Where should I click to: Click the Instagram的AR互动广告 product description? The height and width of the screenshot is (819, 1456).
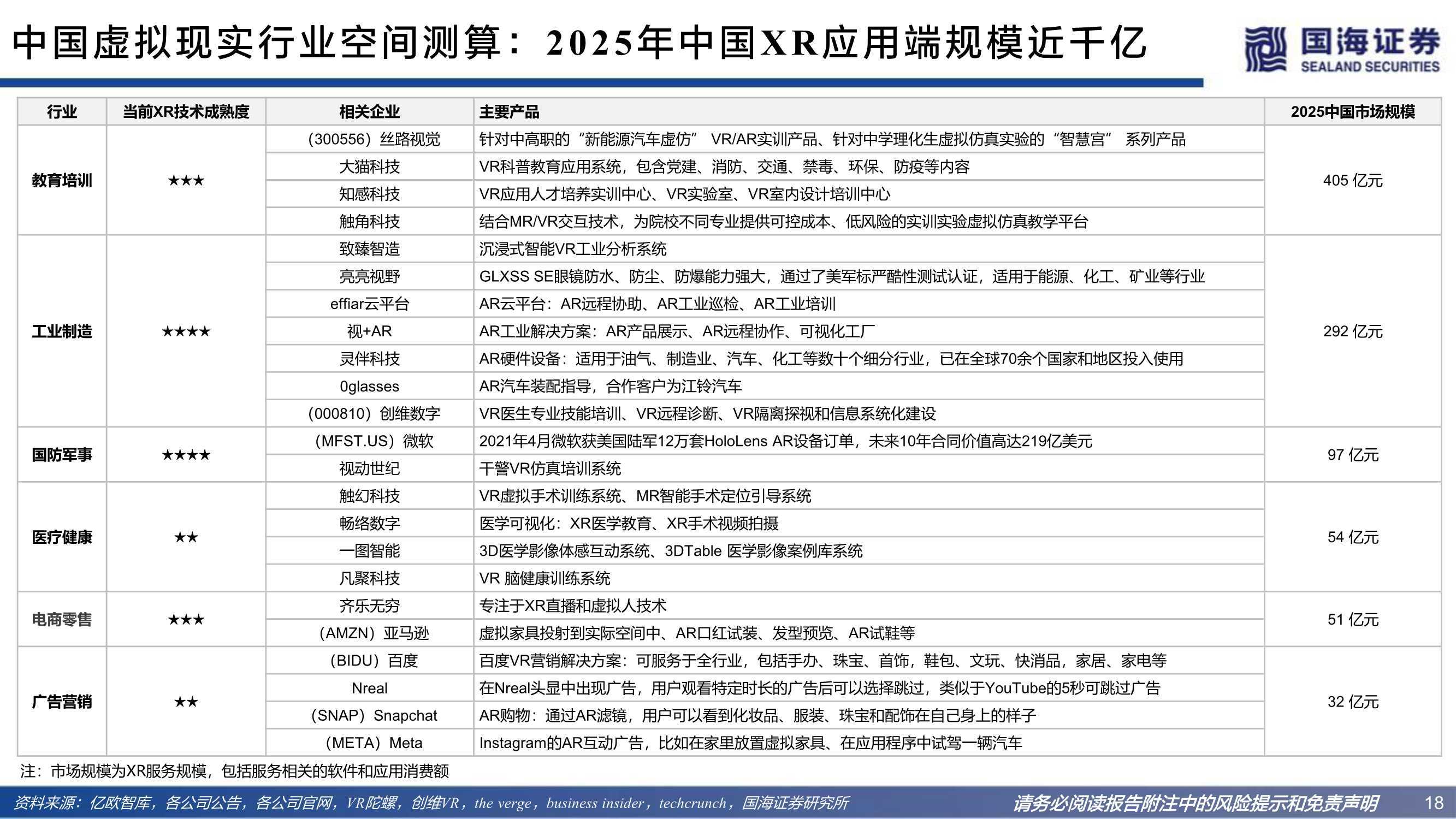click(869, 743)
